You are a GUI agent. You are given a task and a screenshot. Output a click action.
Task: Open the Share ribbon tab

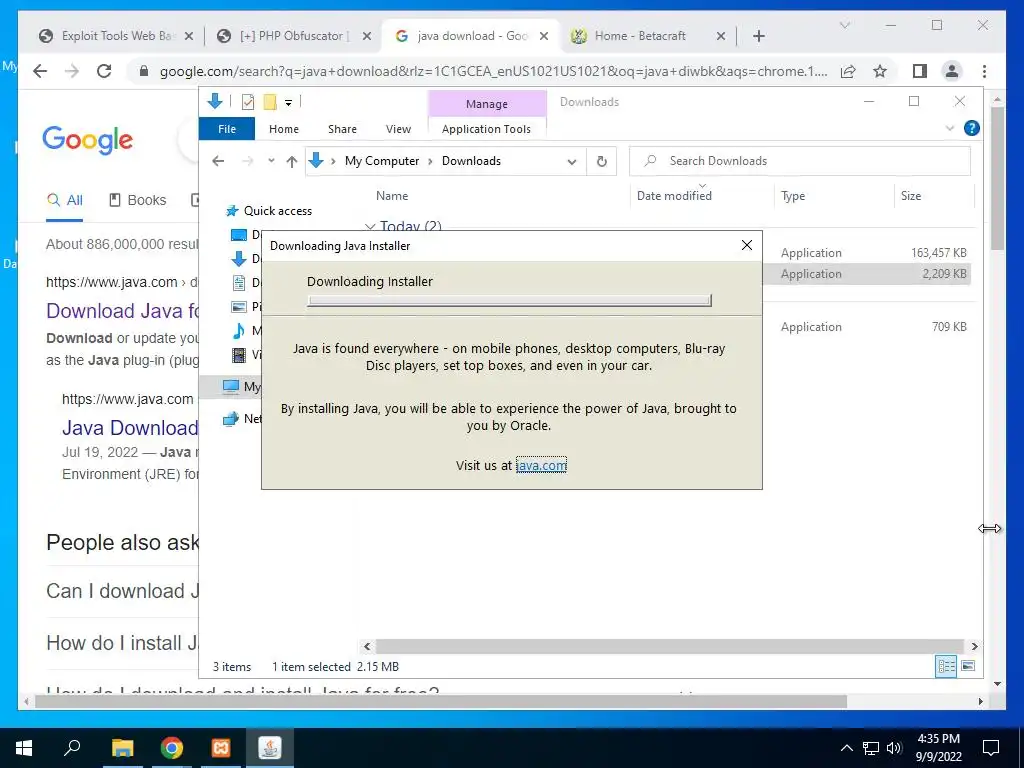[x=342, y=129]
